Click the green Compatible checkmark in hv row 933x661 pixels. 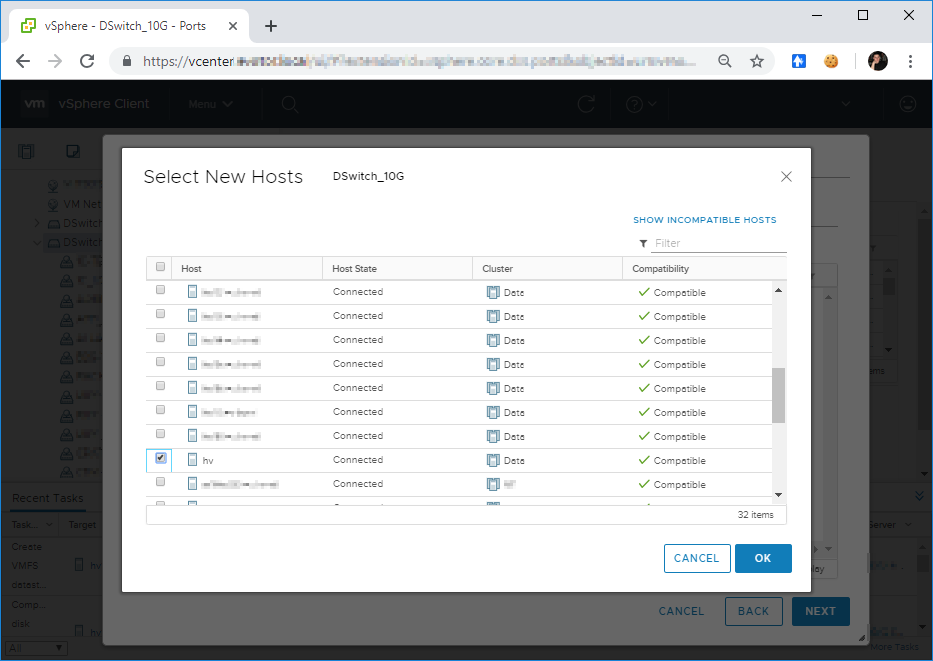(644, 460)
